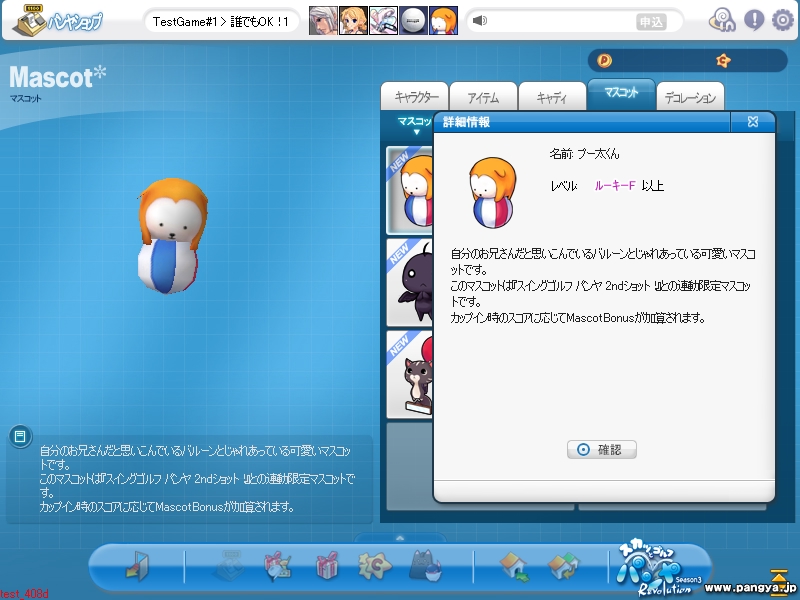Switch to the アイテム tab
The width and height of the screenshot is (800, 600).
pyautogui.click(x=484, y=96)
